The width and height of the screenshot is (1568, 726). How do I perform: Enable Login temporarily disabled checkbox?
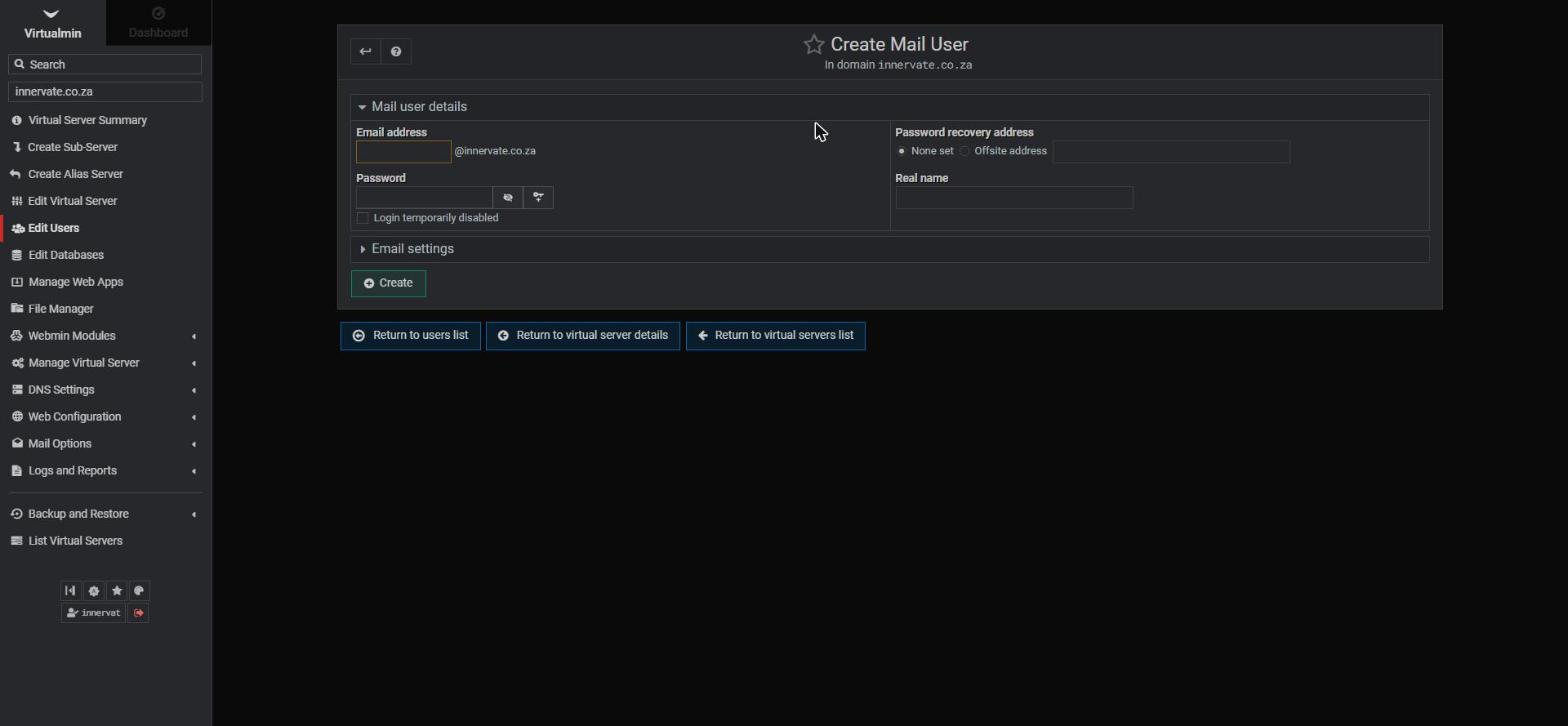tap(363, 218)
